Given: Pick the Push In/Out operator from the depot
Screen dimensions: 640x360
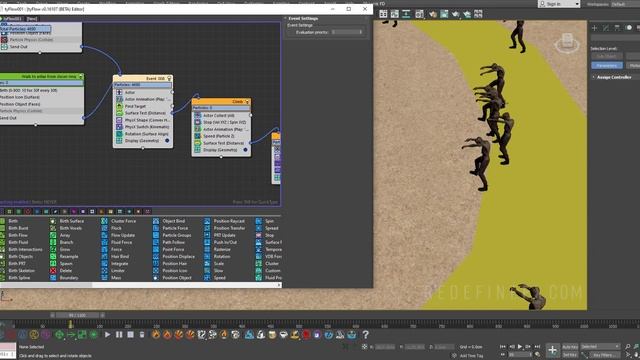Looking at the screenshot, I should point(221,242).
